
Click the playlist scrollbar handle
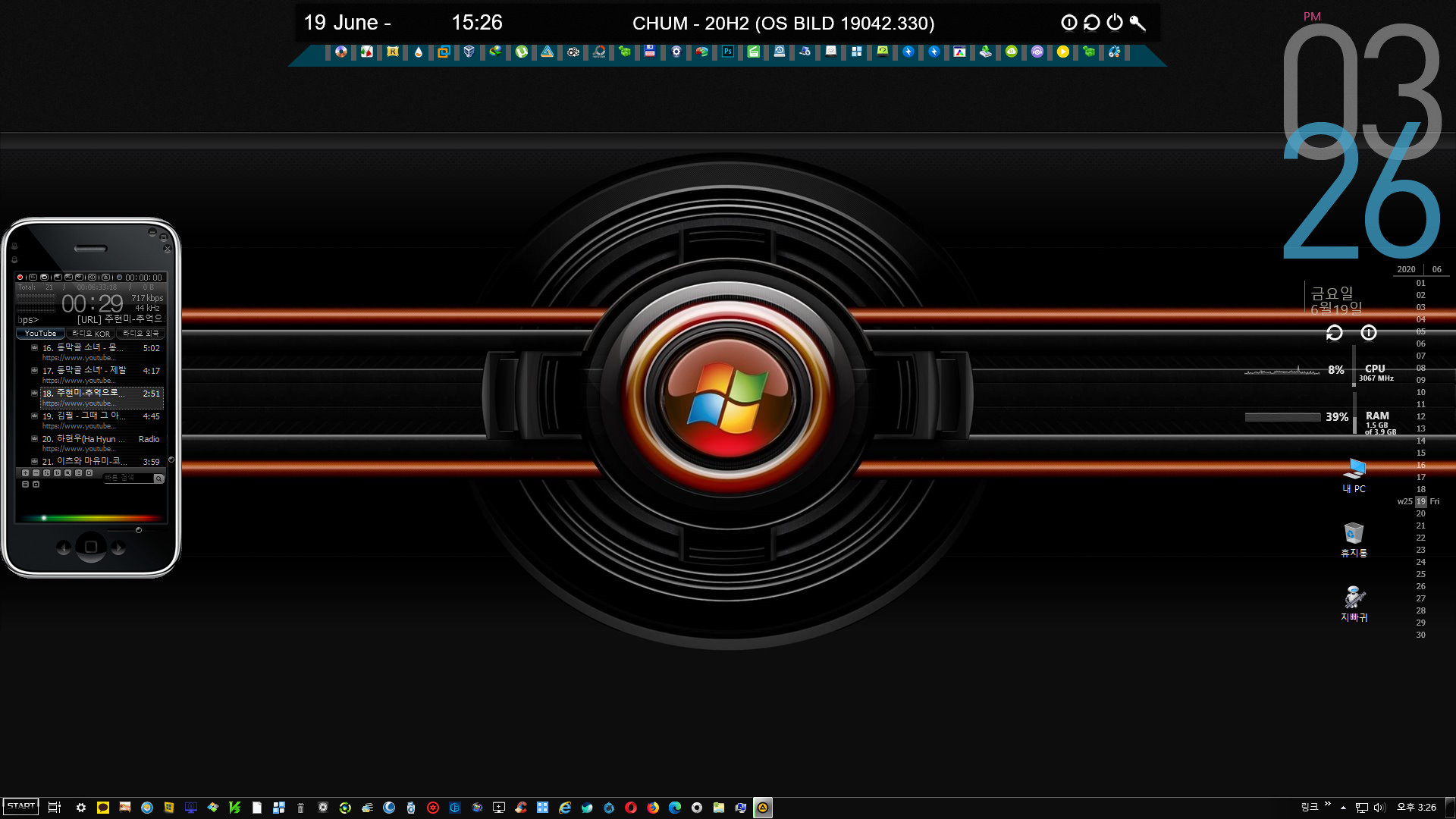tap(171, 460)
